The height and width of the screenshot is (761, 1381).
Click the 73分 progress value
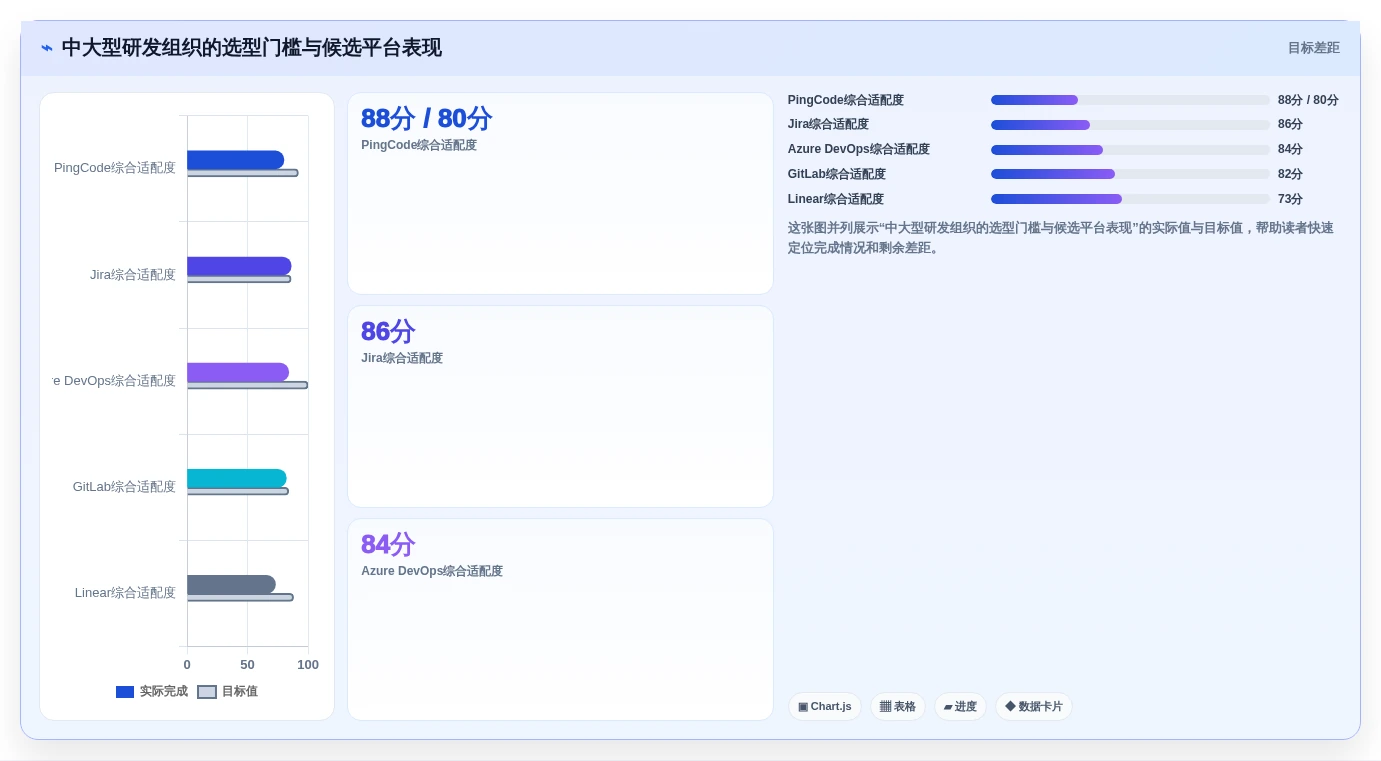coord(1290,199)
